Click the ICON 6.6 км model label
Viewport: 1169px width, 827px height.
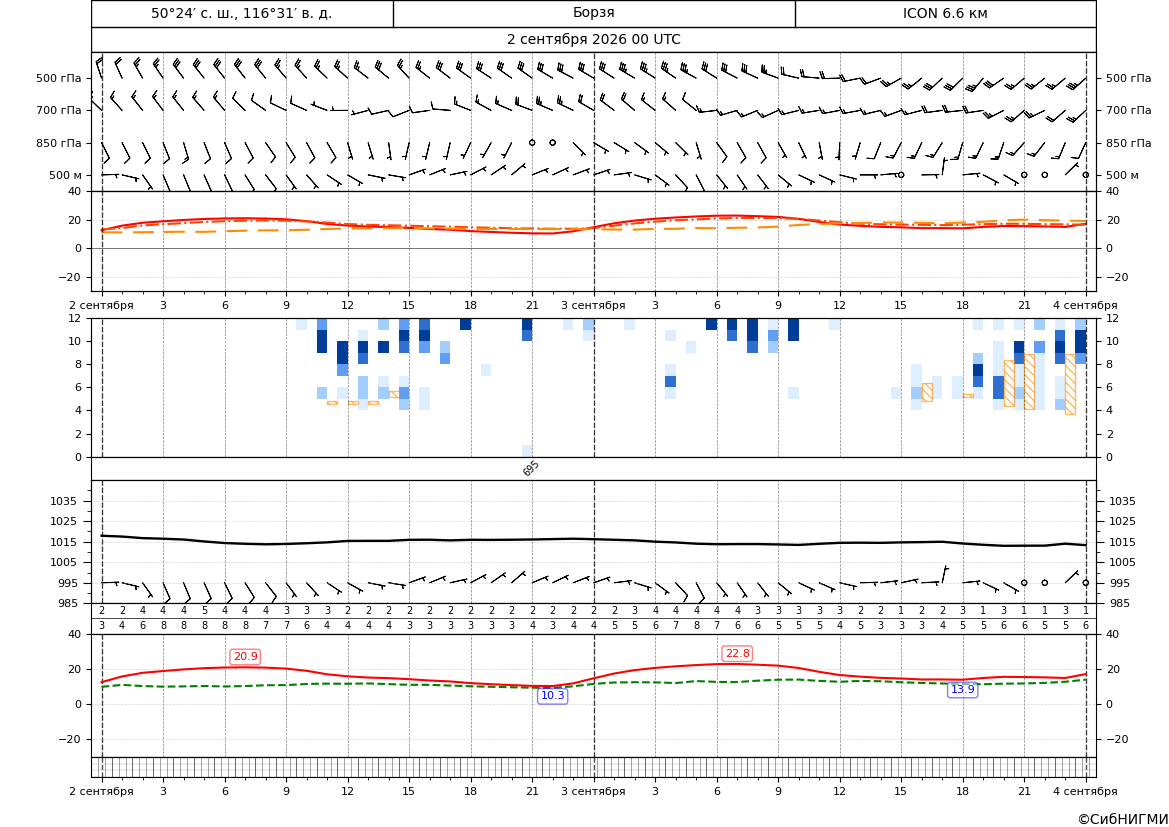(945, 13)
